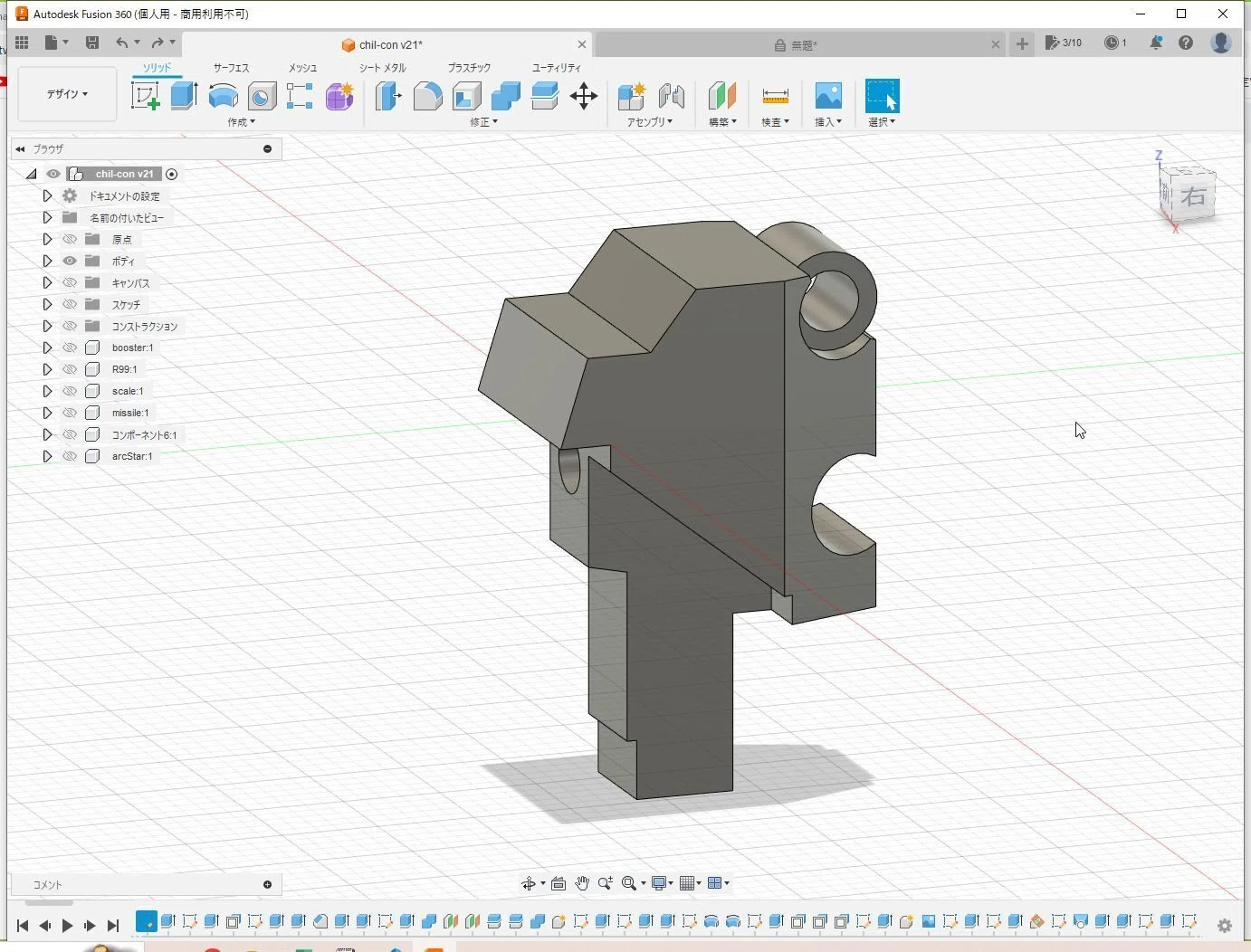Show the missile:1 component

(x=70, y=413)
